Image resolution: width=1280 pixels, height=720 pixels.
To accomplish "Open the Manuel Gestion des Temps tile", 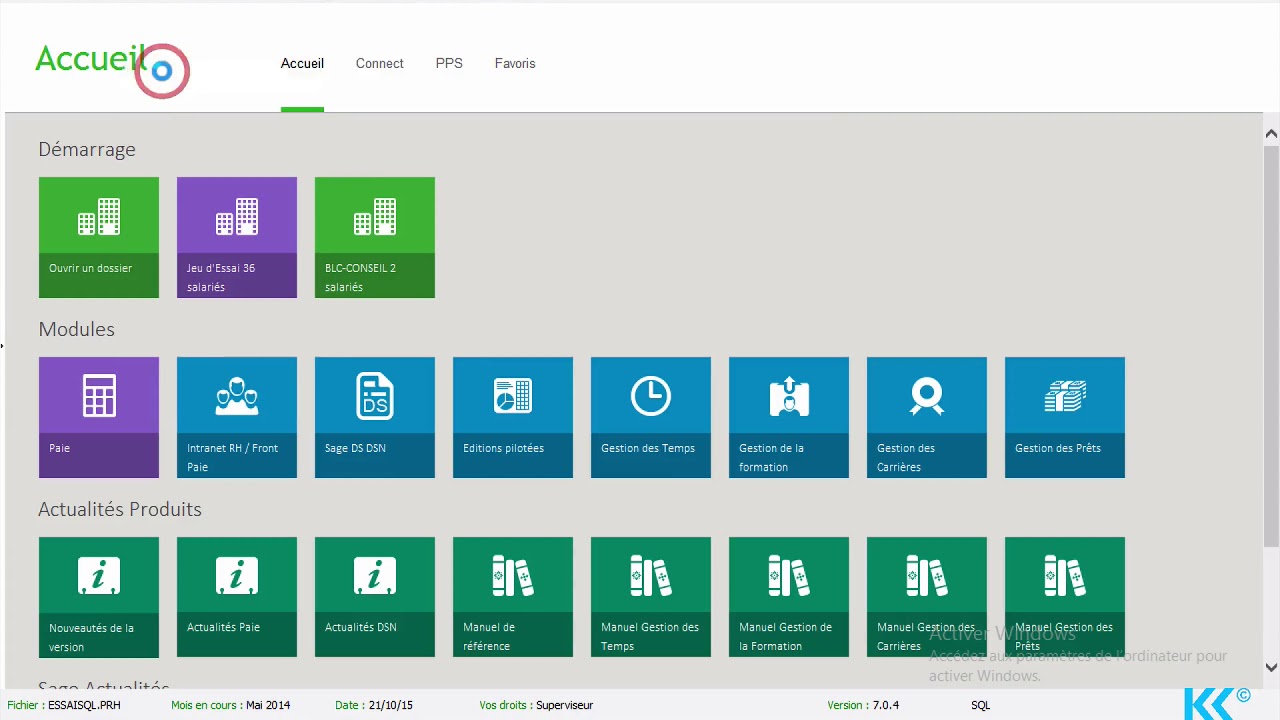I will (x=650, y=597).
